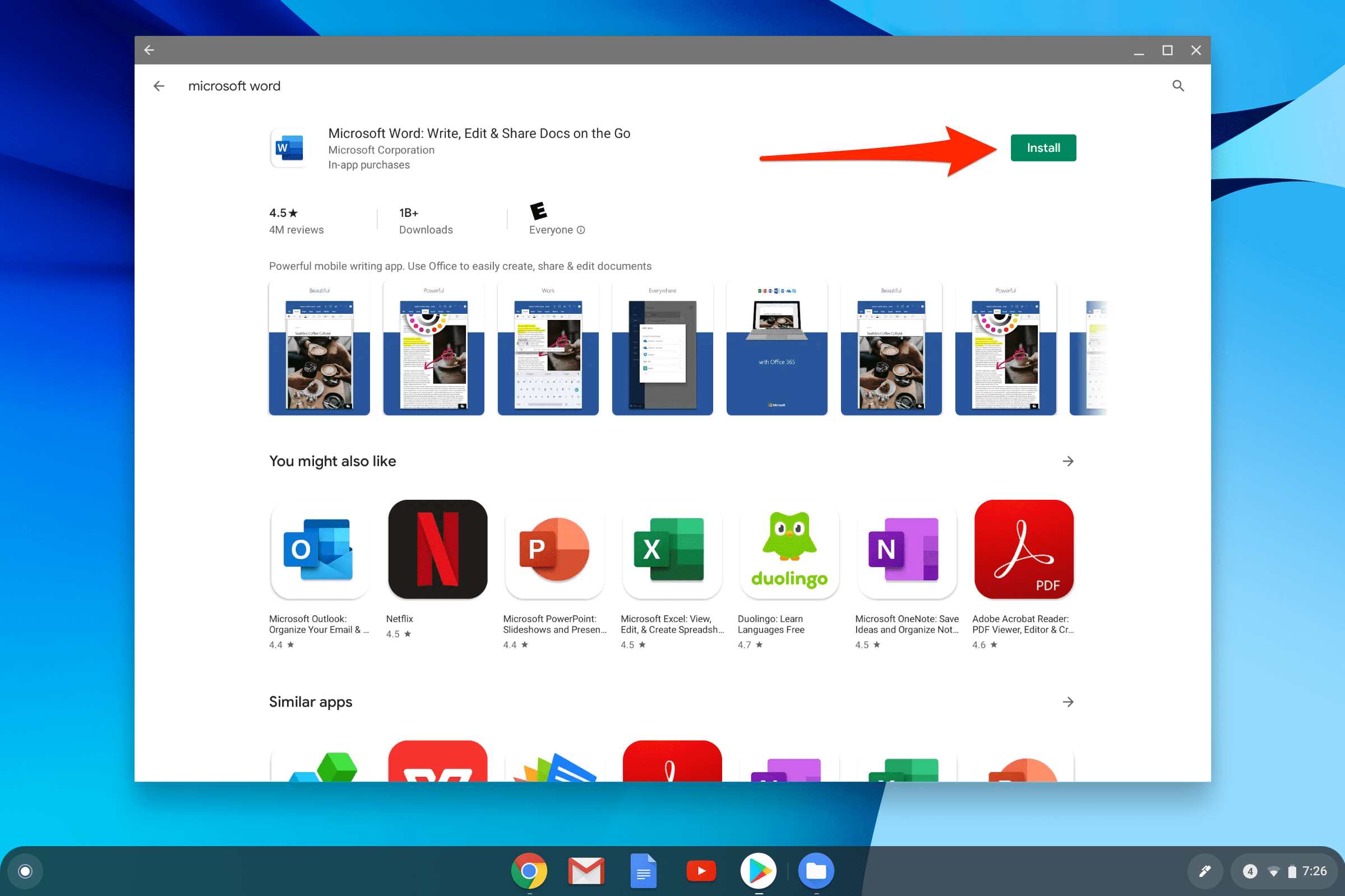
Task: Open Chrome from the shelf
Action: click(x=529, y=871)
